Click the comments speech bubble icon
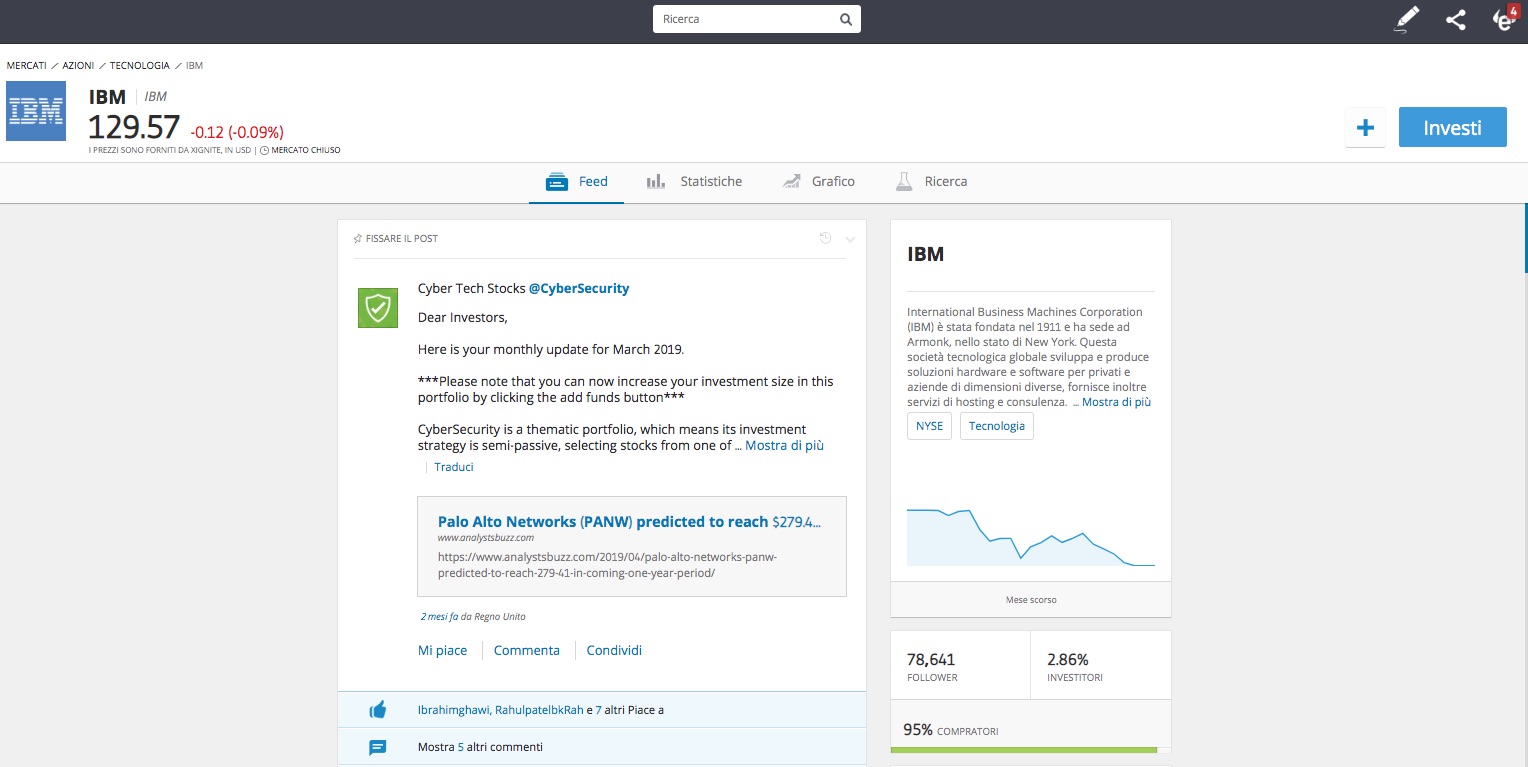The image size is (1528, 767). click(377, 747)
